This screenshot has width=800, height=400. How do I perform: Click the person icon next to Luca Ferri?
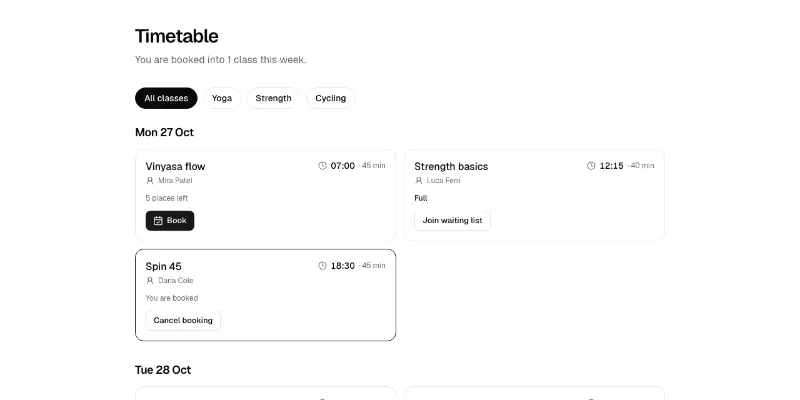[418, 181]
